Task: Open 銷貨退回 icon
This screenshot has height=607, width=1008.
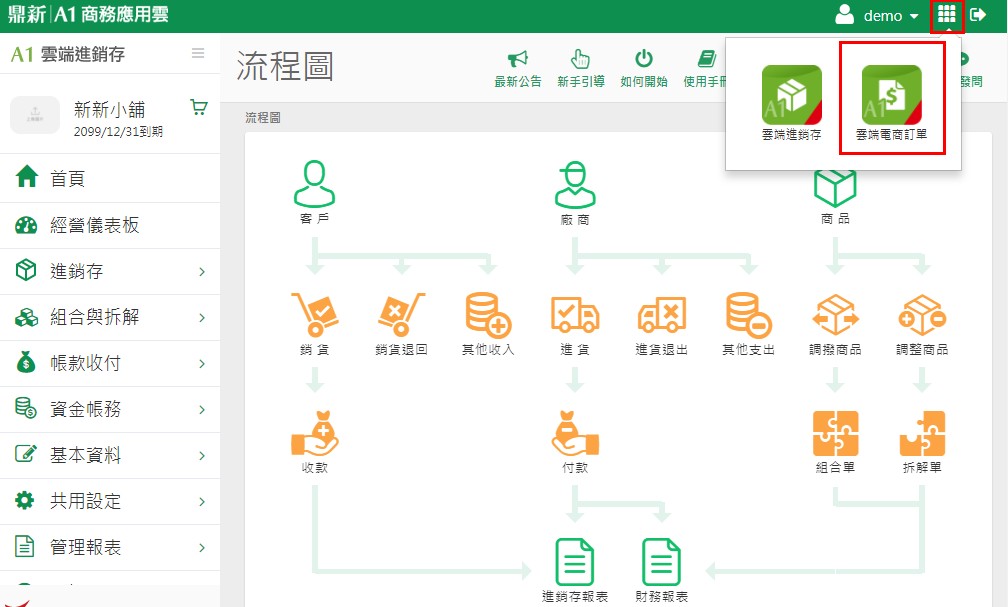Action: point(401,314)
